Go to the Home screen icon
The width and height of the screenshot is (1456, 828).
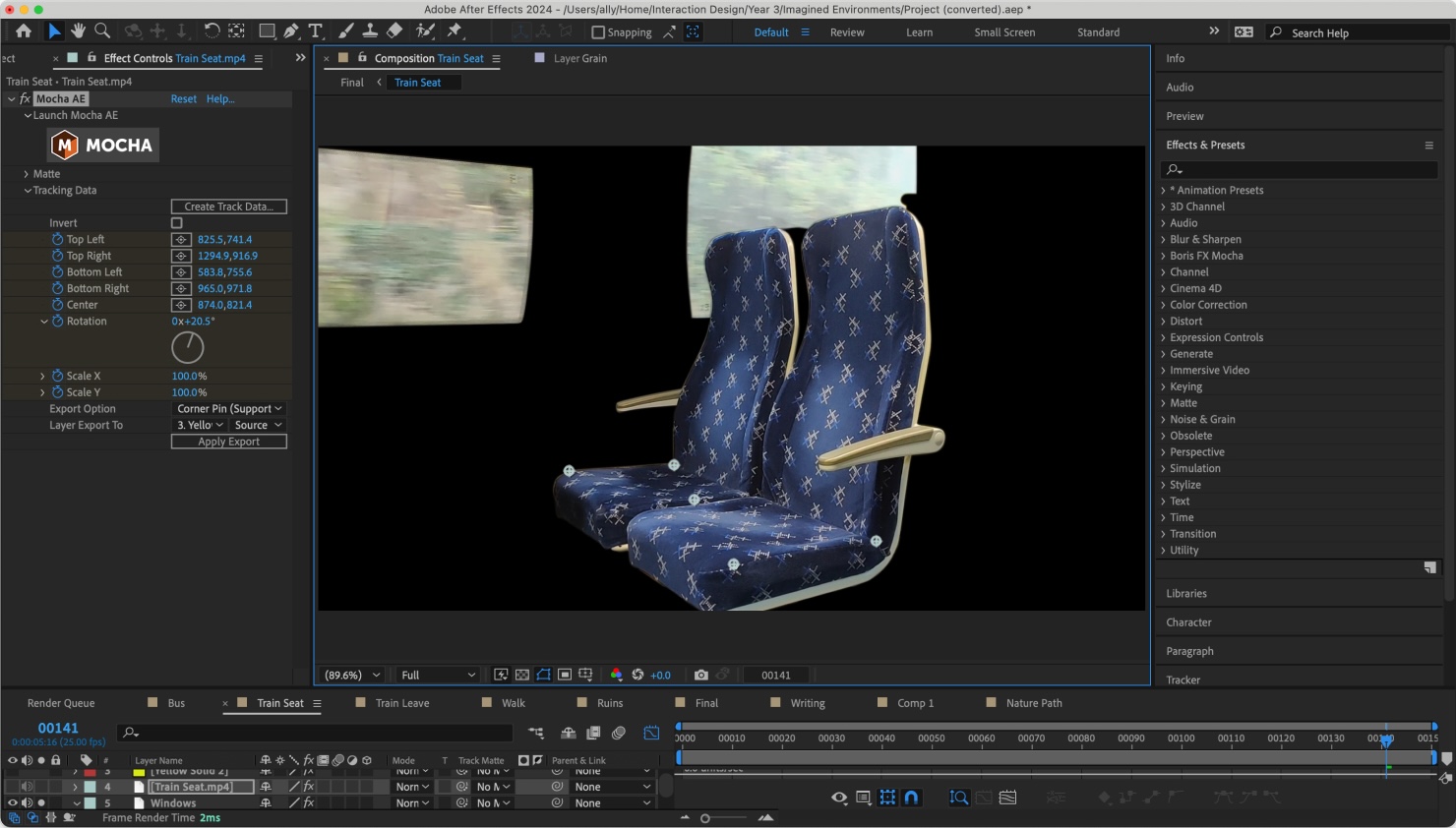point(24,31)
